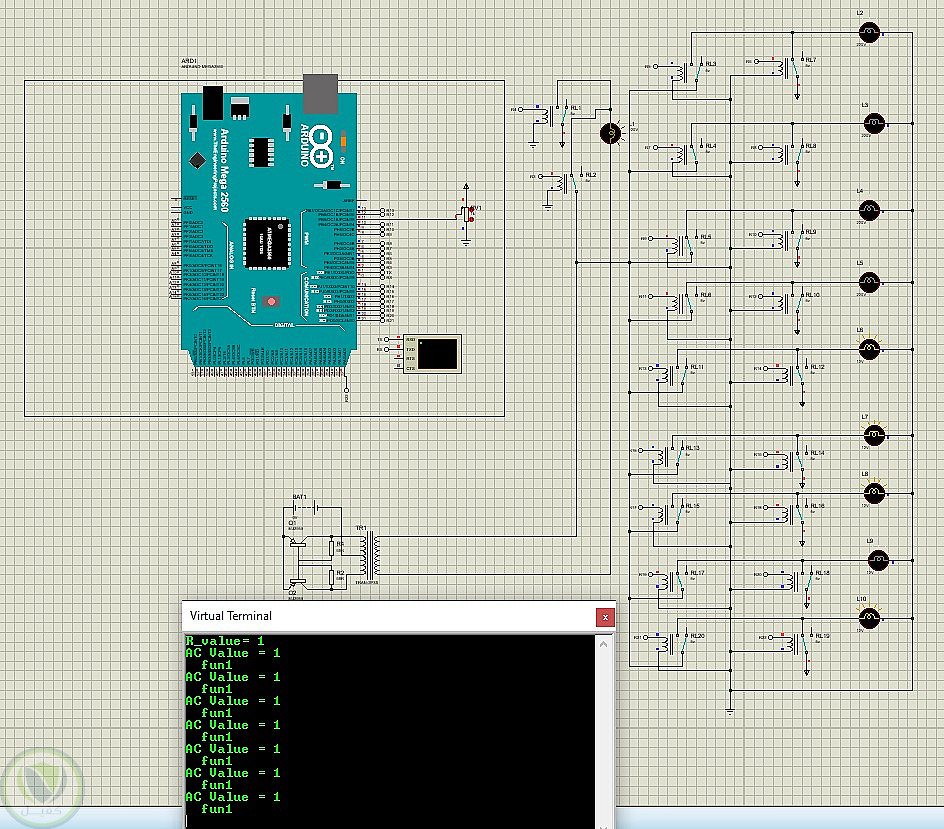Click the USB connector on the Arduino board

coord(320,93)
